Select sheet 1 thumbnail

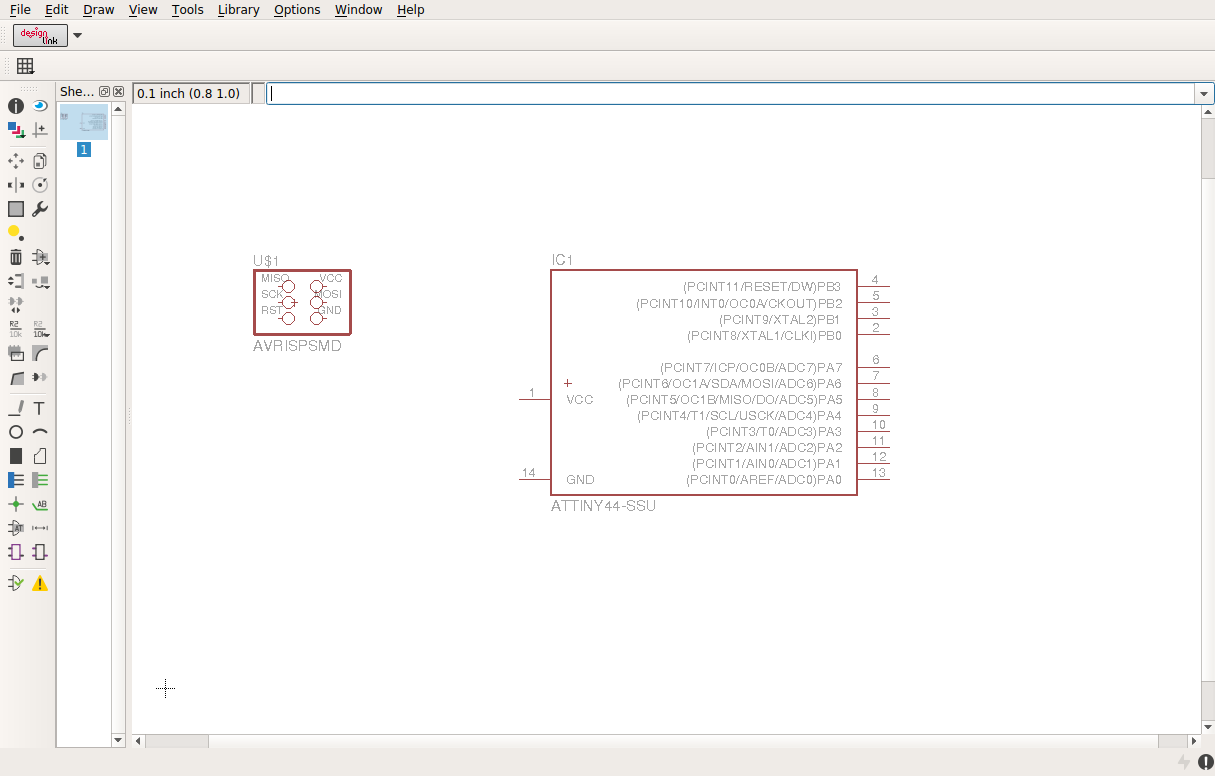pyautogui.click(x=84, y=122)
